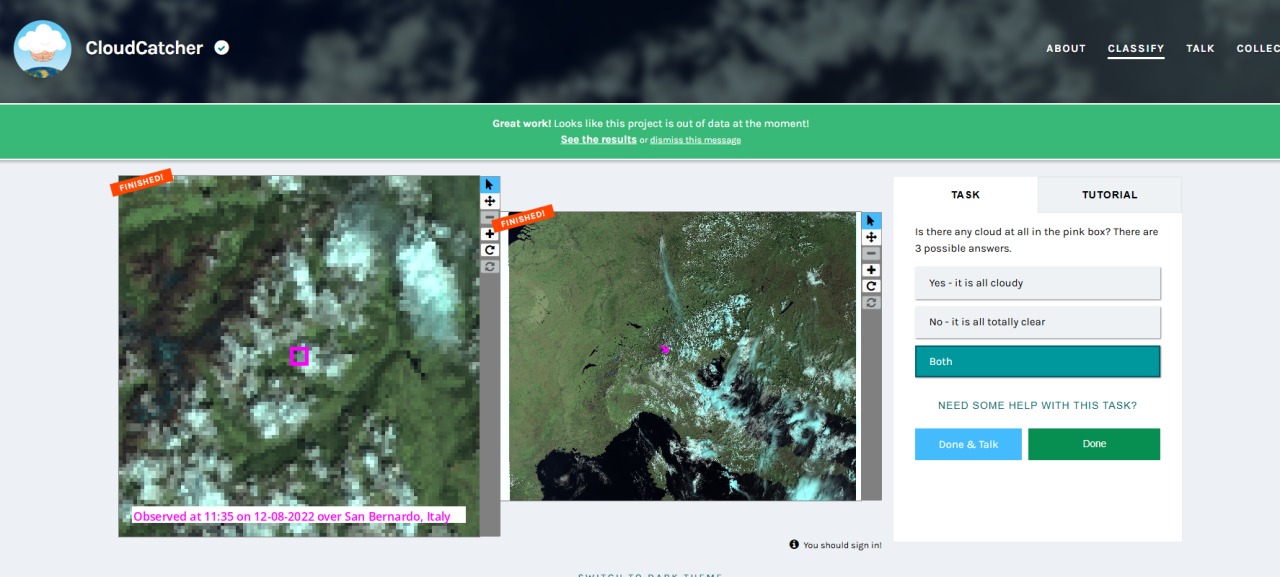Image resolution: width=1280 pixels, height=577 pixels.
Task: Answer Yes - it is all cloudy
Action: point(1038,283)
